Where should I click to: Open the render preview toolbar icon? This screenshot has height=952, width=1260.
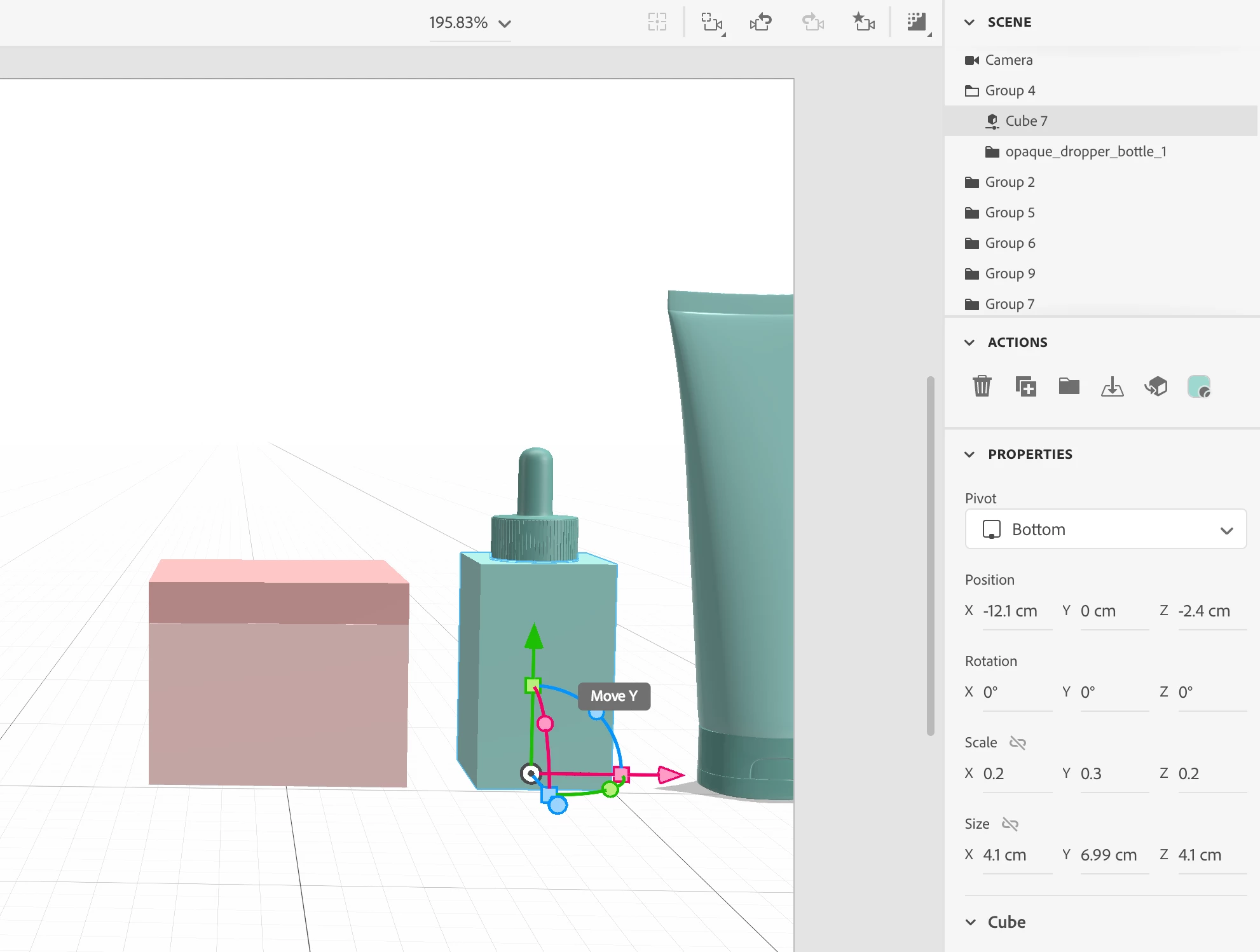tap(917, 23)
